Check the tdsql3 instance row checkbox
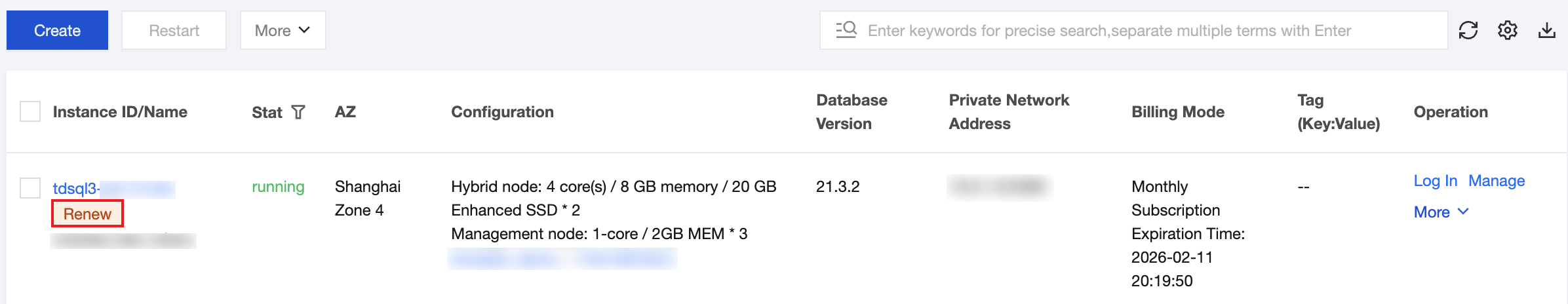1568x304 pixels. click(x=30, y=188)
